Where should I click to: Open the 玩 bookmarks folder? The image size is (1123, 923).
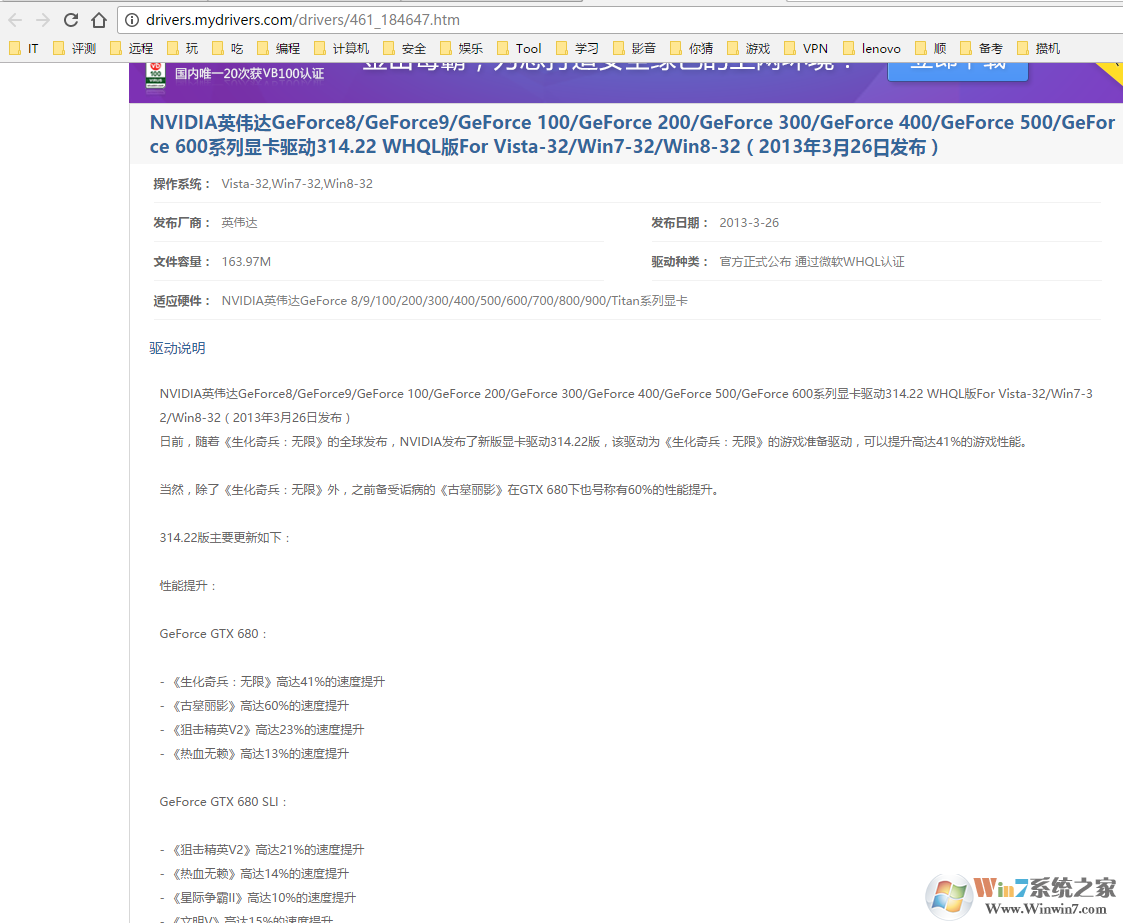[183, 48]
